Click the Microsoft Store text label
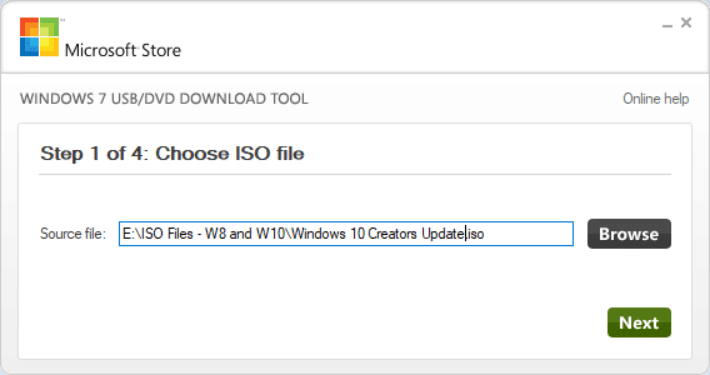 pos(123,50)
